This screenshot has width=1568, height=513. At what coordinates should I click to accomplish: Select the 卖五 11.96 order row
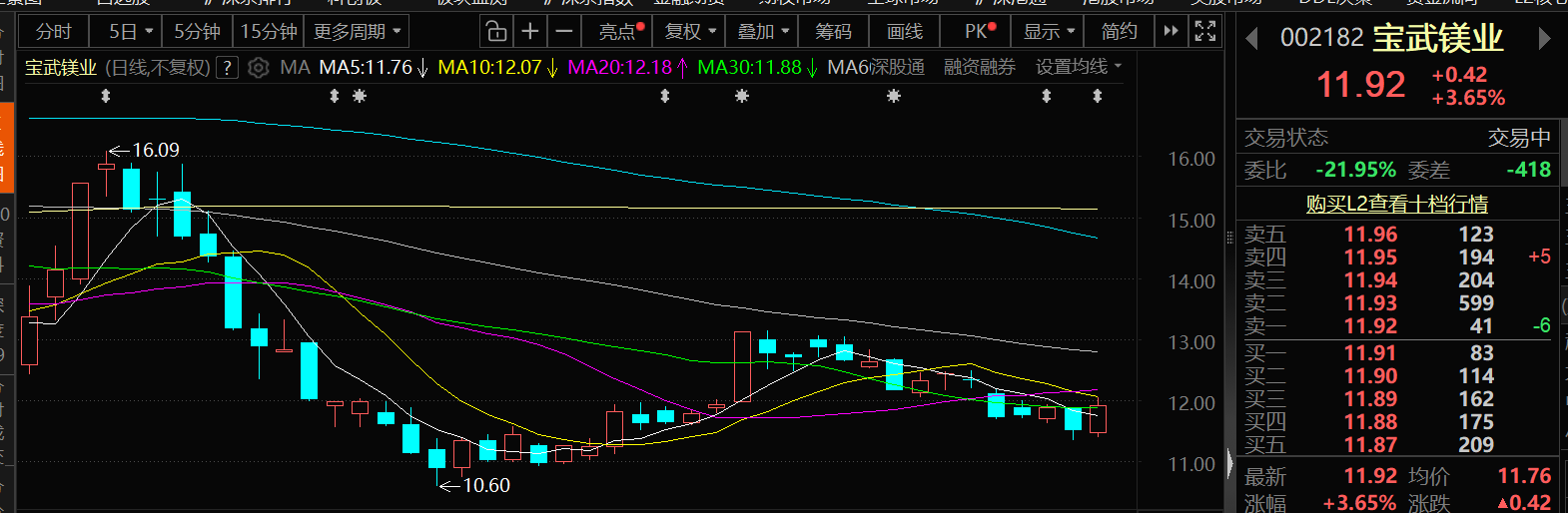pos(1397,235)
